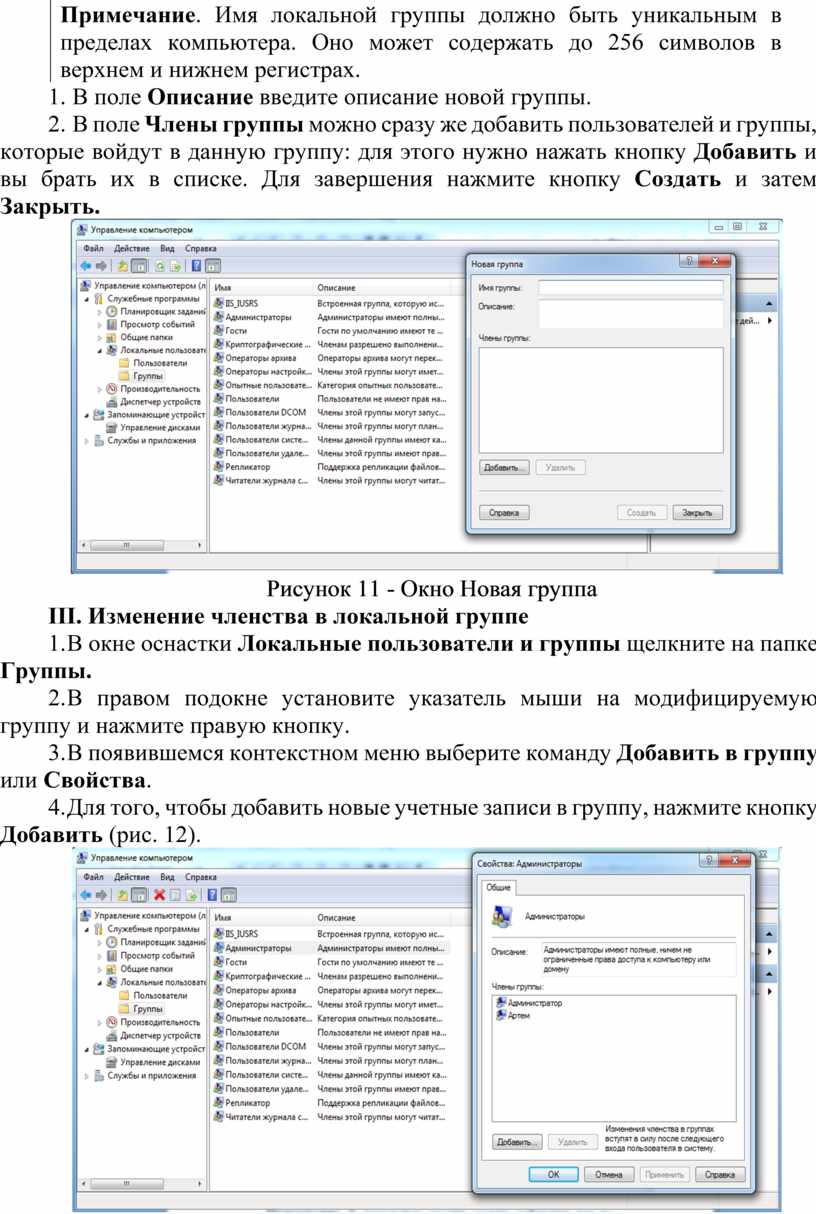Click Описание field in Новая группа dialog
The height and width of the screenshot is (1214, 816).
click(630, 314)
